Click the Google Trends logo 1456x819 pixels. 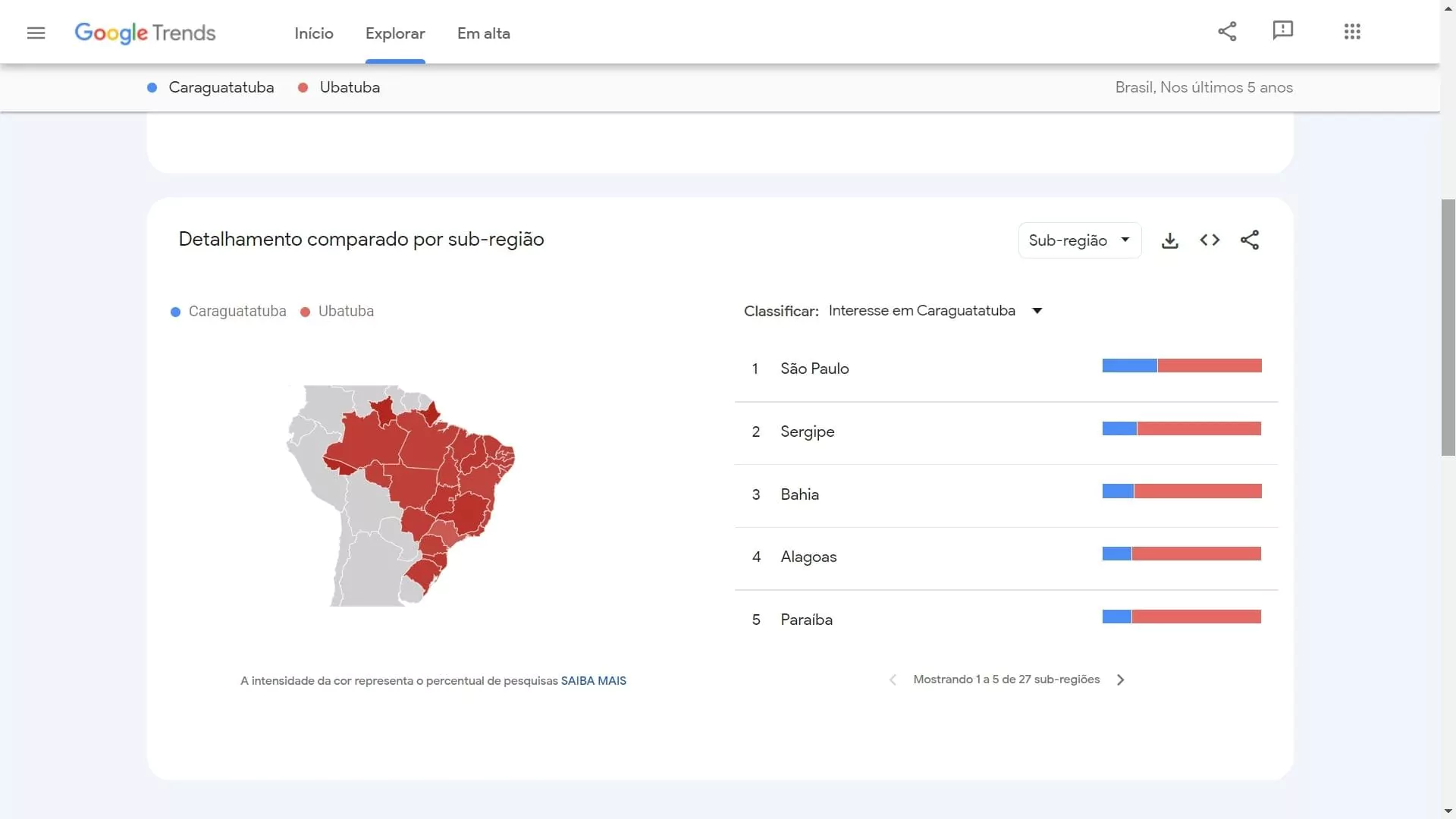(x=145, y=33)
